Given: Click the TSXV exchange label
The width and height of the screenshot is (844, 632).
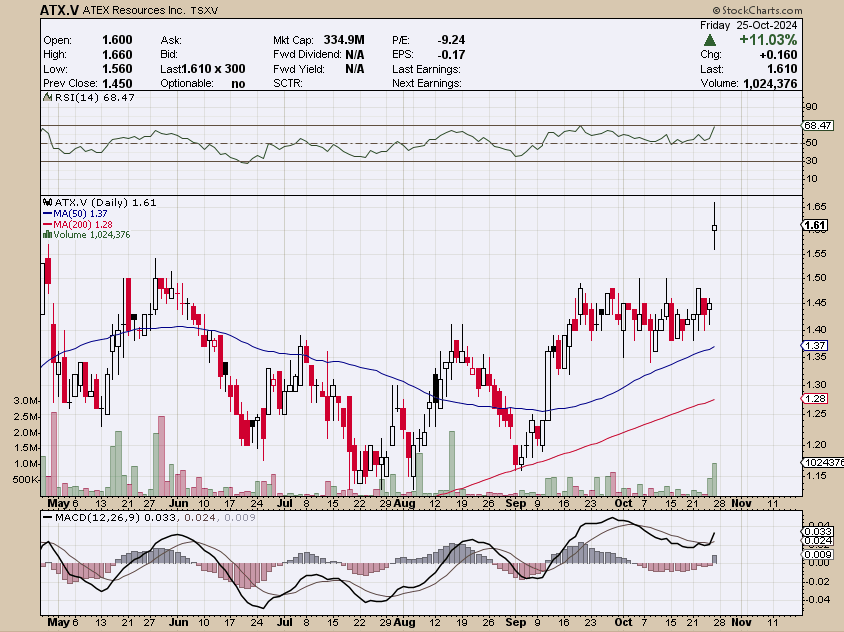Looking at the screenshot, I should pyautogui.click(x=203, y=10).
